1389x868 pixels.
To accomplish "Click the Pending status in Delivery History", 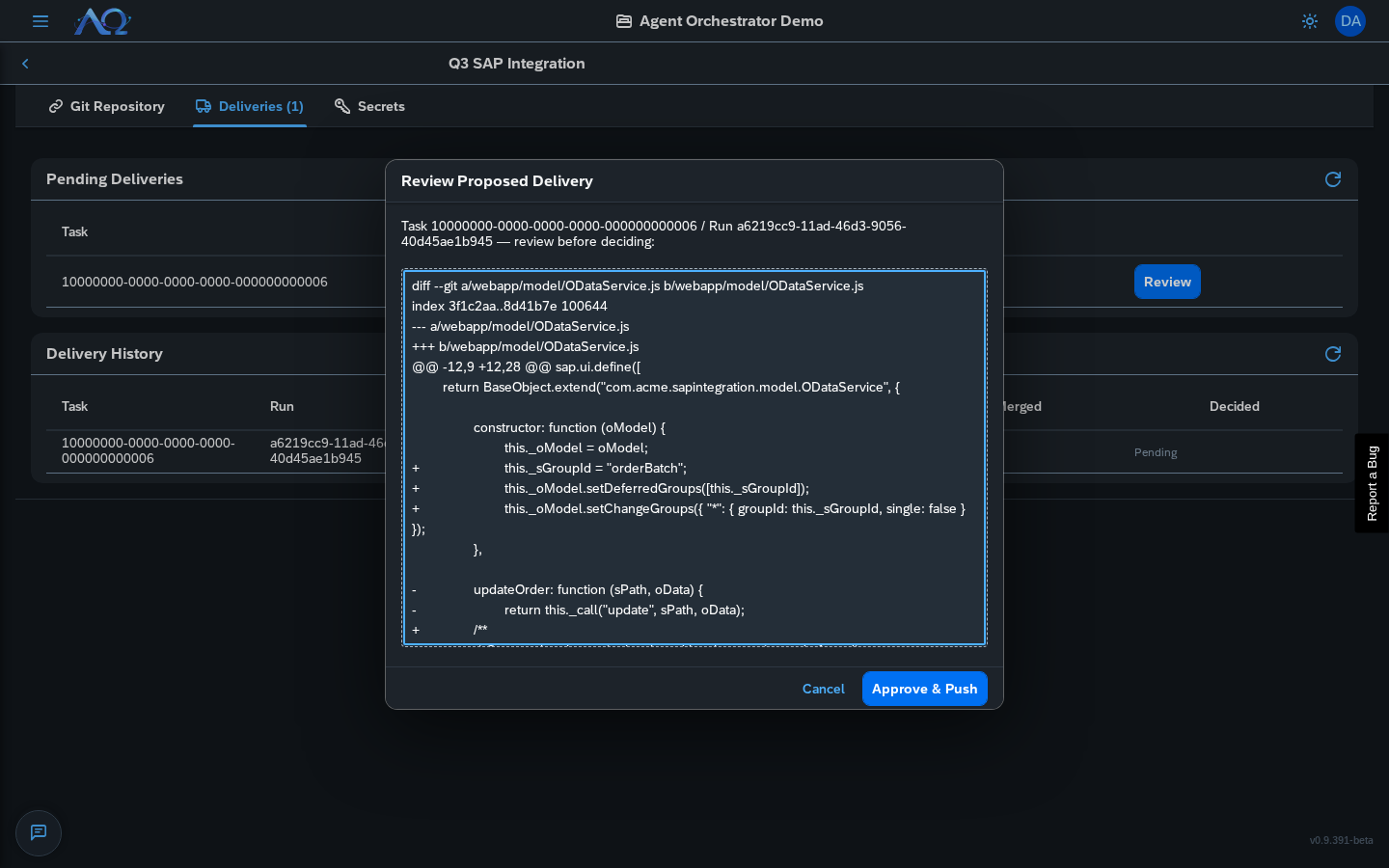I will 1156,452.
